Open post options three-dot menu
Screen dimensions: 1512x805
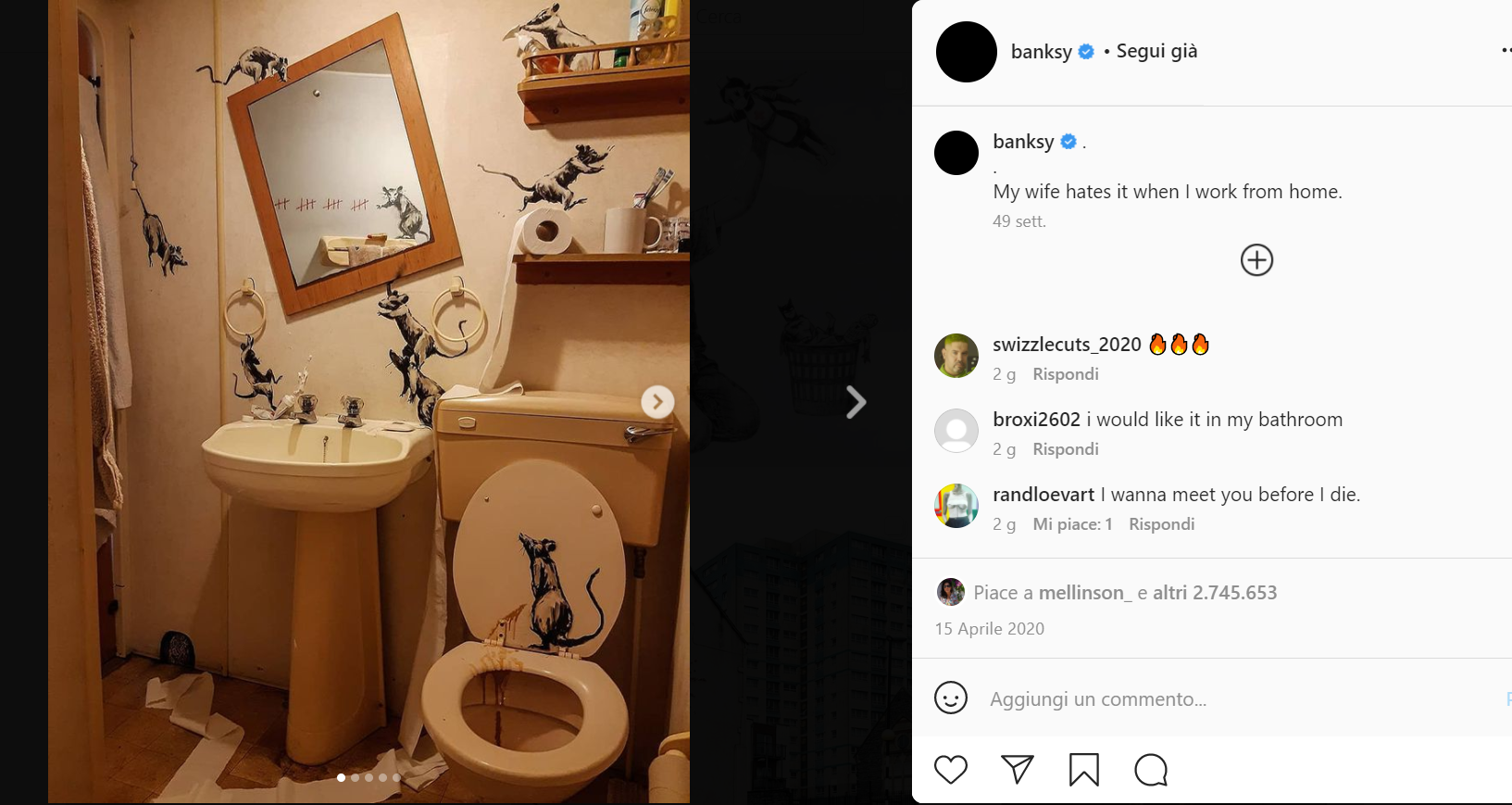pyautogui.click(x=1505, y=51)
